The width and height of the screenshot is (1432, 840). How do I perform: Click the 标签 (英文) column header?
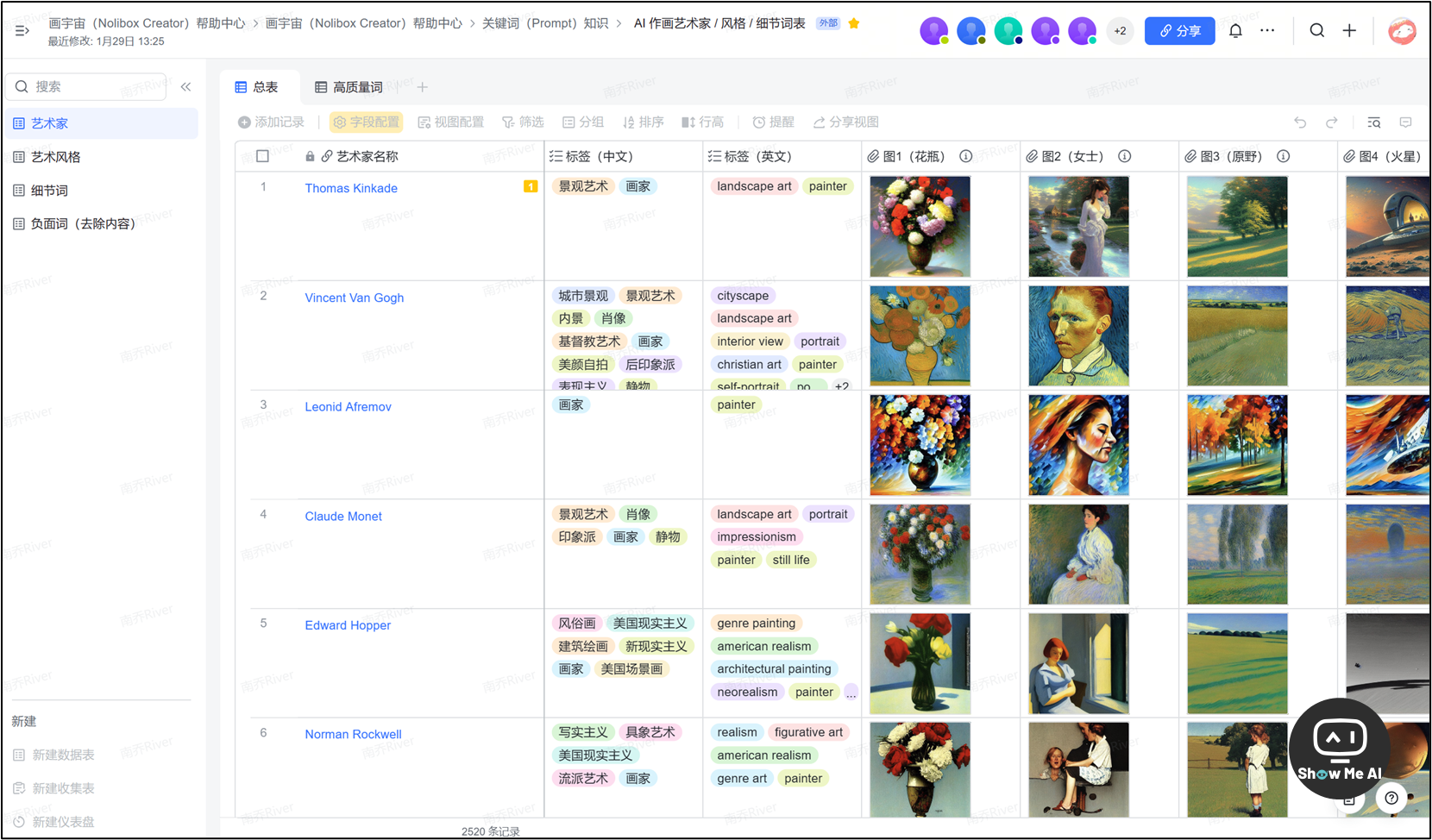click(782, 156)
